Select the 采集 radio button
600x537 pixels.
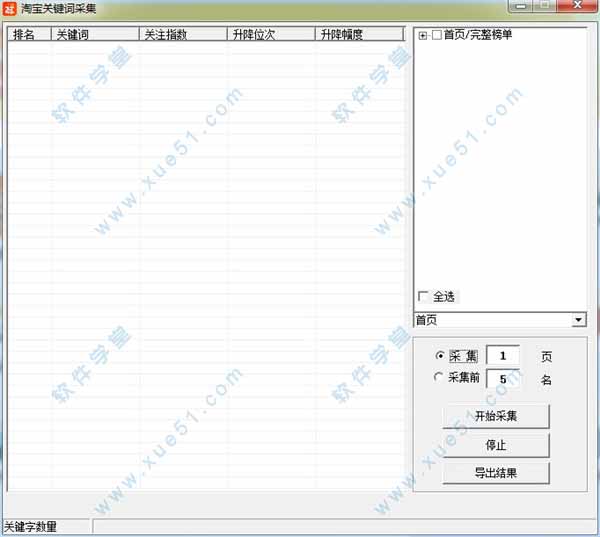click(439, 356)
